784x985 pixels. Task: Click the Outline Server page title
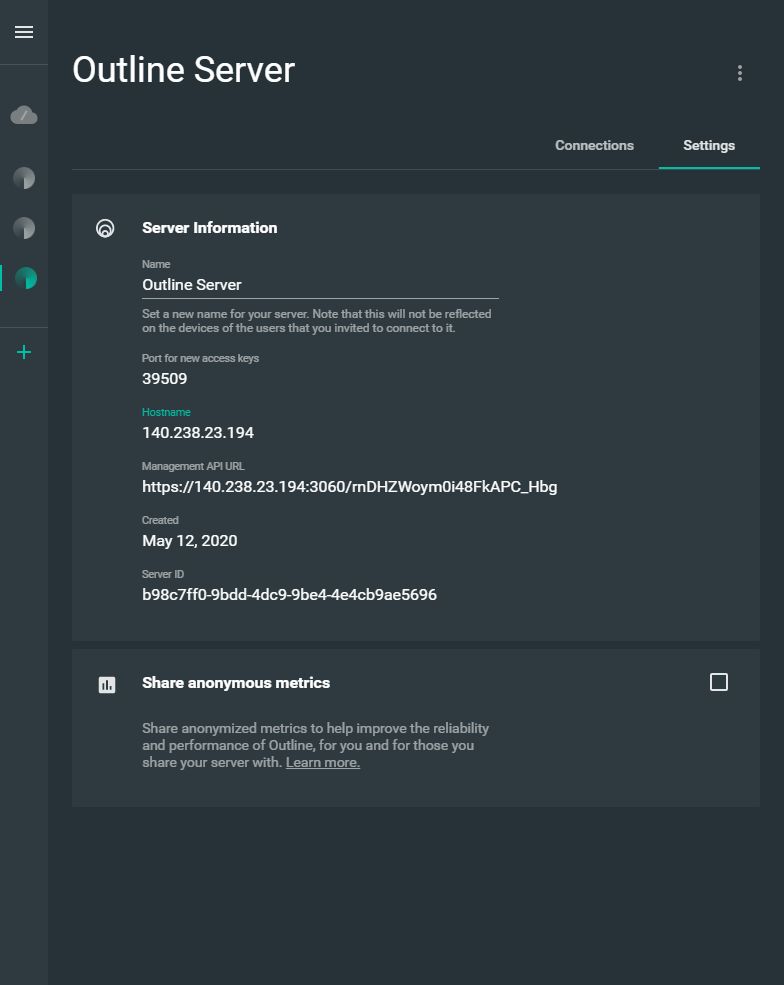click(183, 69)
